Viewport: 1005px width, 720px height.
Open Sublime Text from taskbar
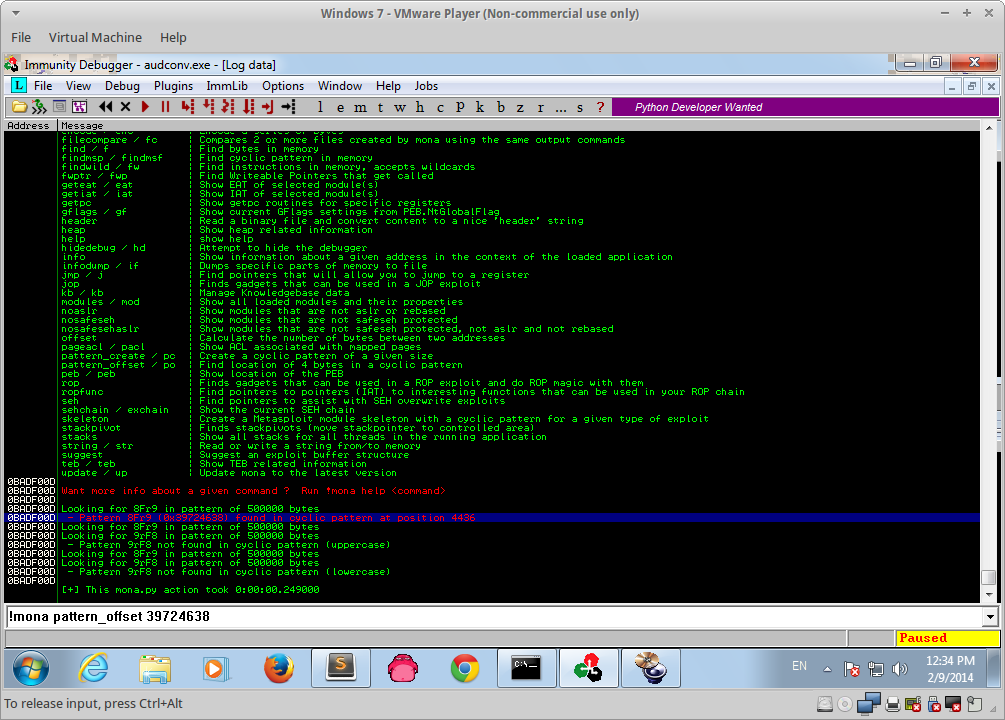(341, 667)
